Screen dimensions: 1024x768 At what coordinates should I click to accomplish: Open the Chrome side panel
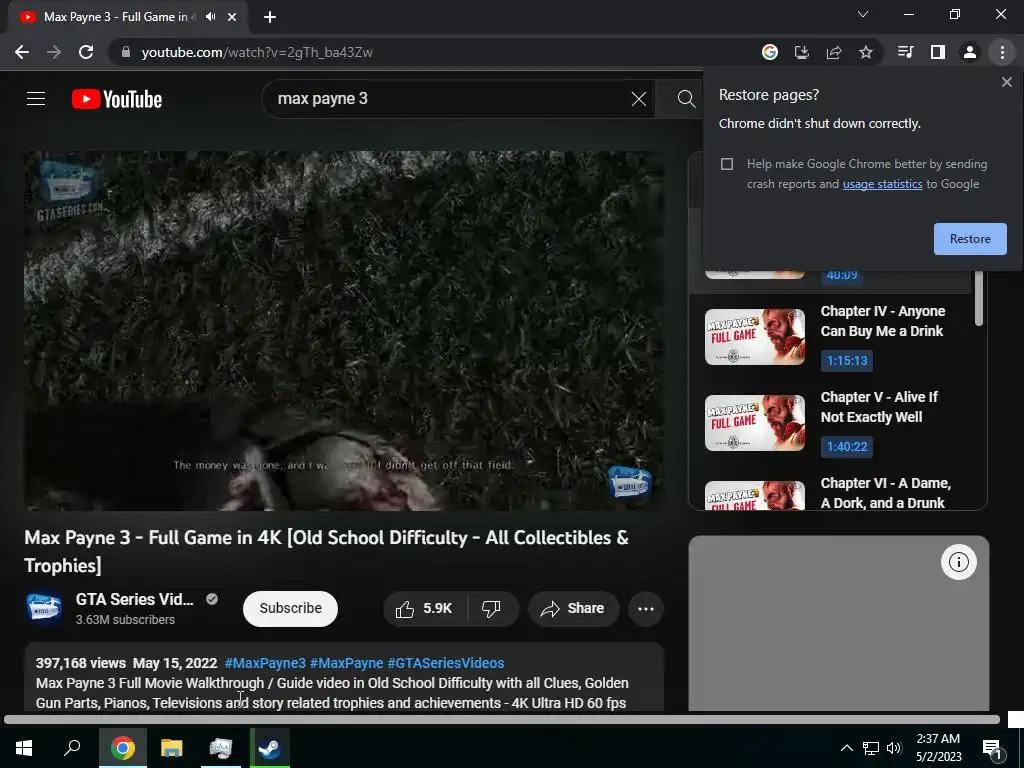938,52
